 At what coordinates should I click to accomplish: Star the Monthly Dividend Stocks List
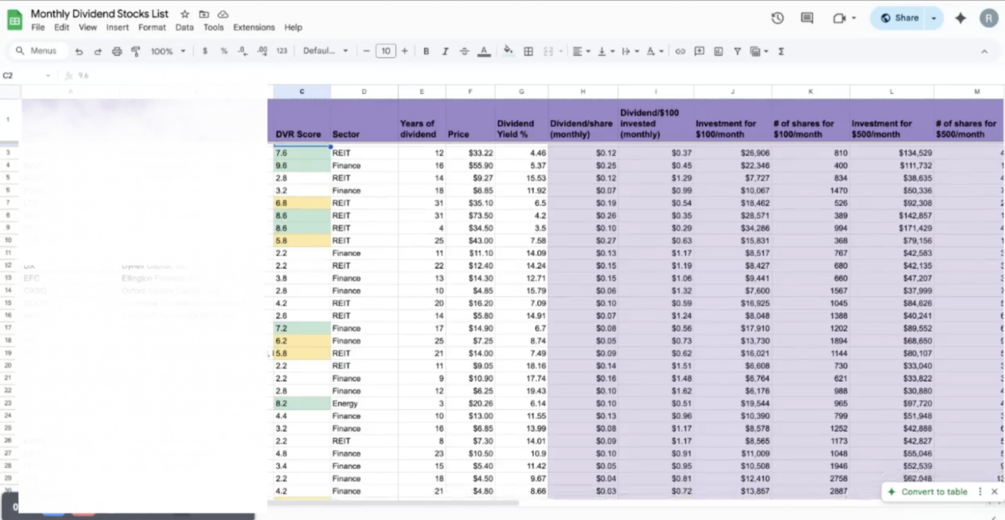tap(185, 14)
